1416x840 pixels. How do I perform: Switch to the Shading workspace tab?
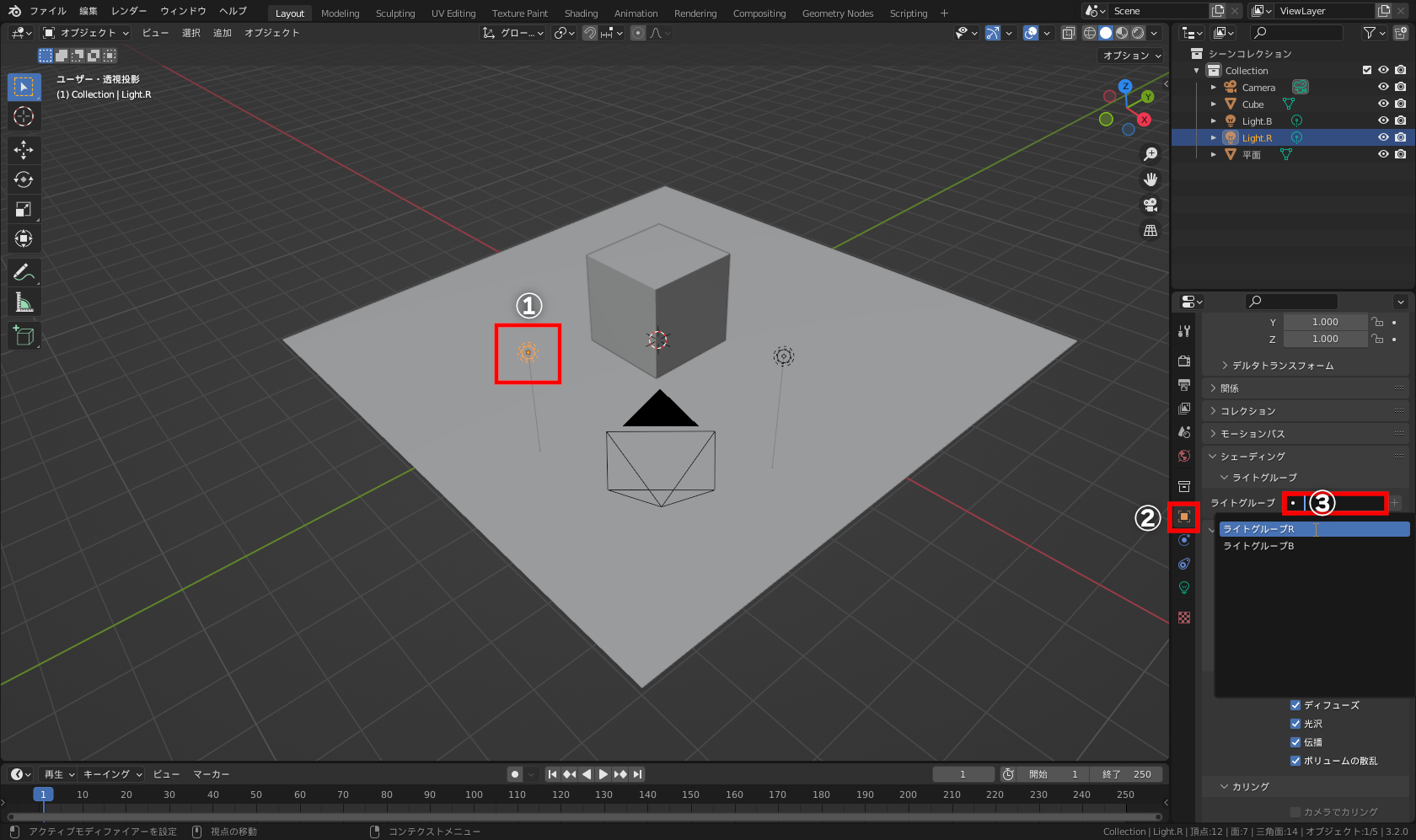[581, 13]
